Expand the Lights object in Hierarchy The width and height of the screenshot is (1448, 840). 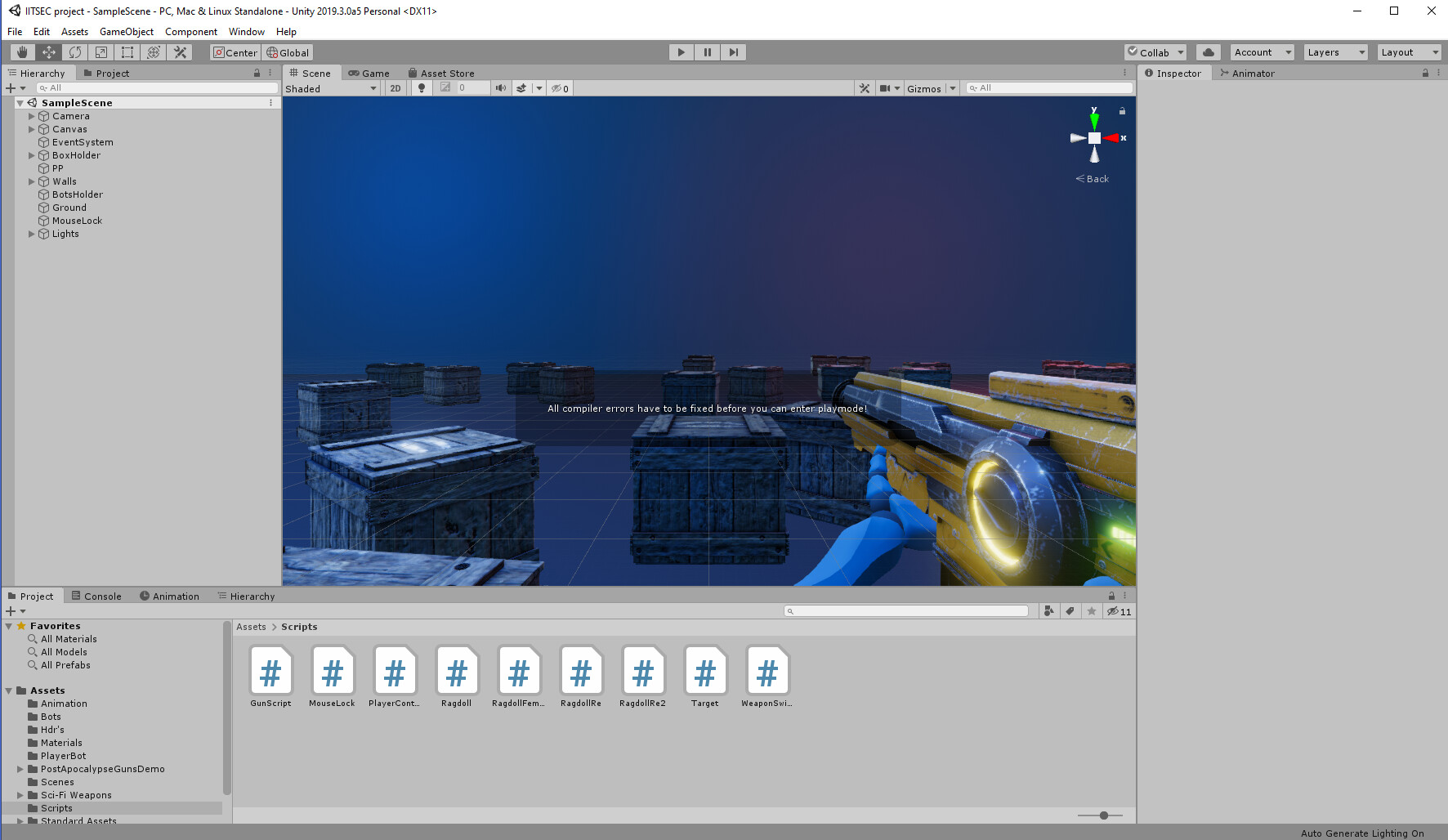(32, 234)
